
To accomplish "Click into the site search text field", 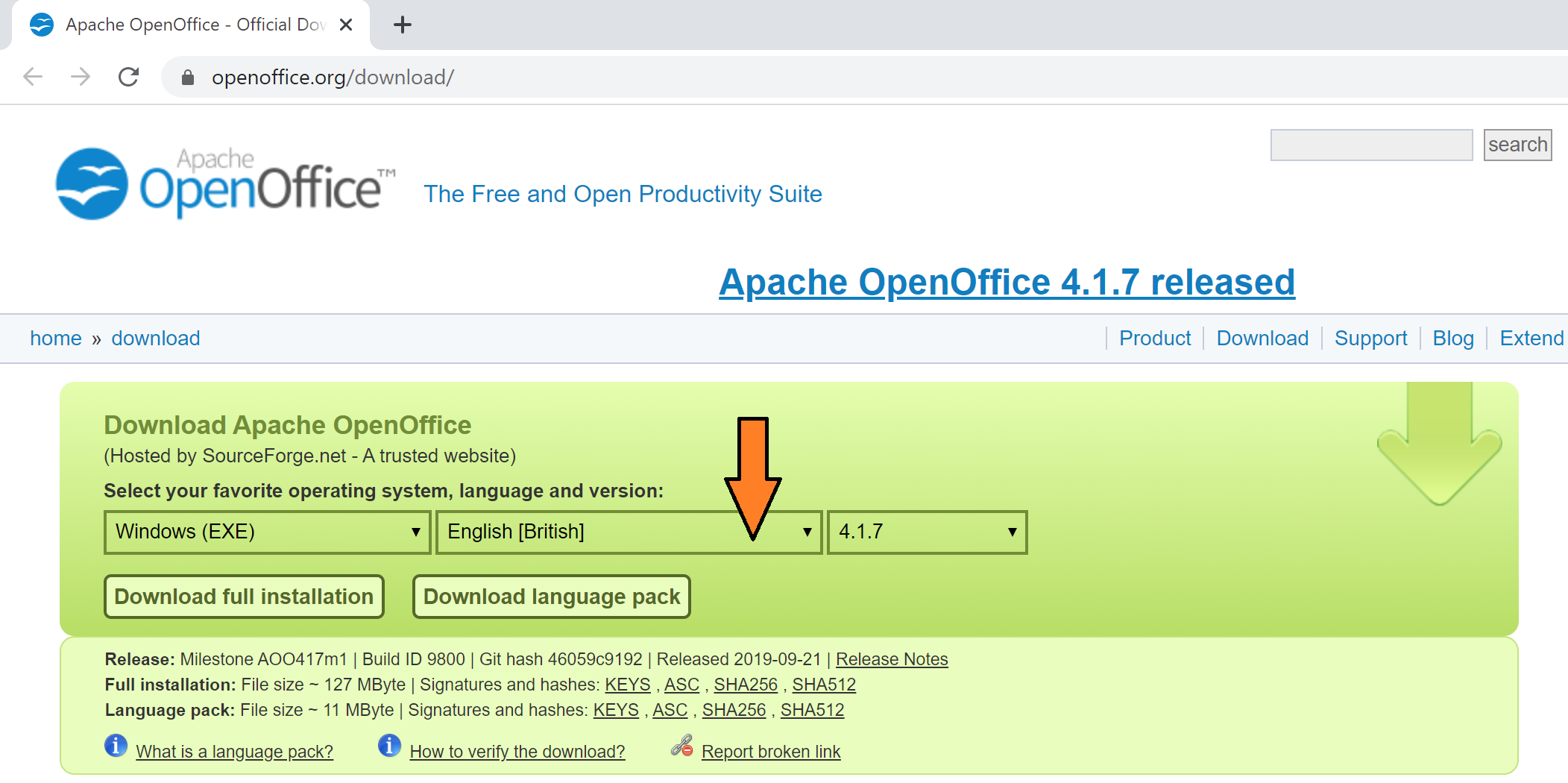I will coord(1370,145).
